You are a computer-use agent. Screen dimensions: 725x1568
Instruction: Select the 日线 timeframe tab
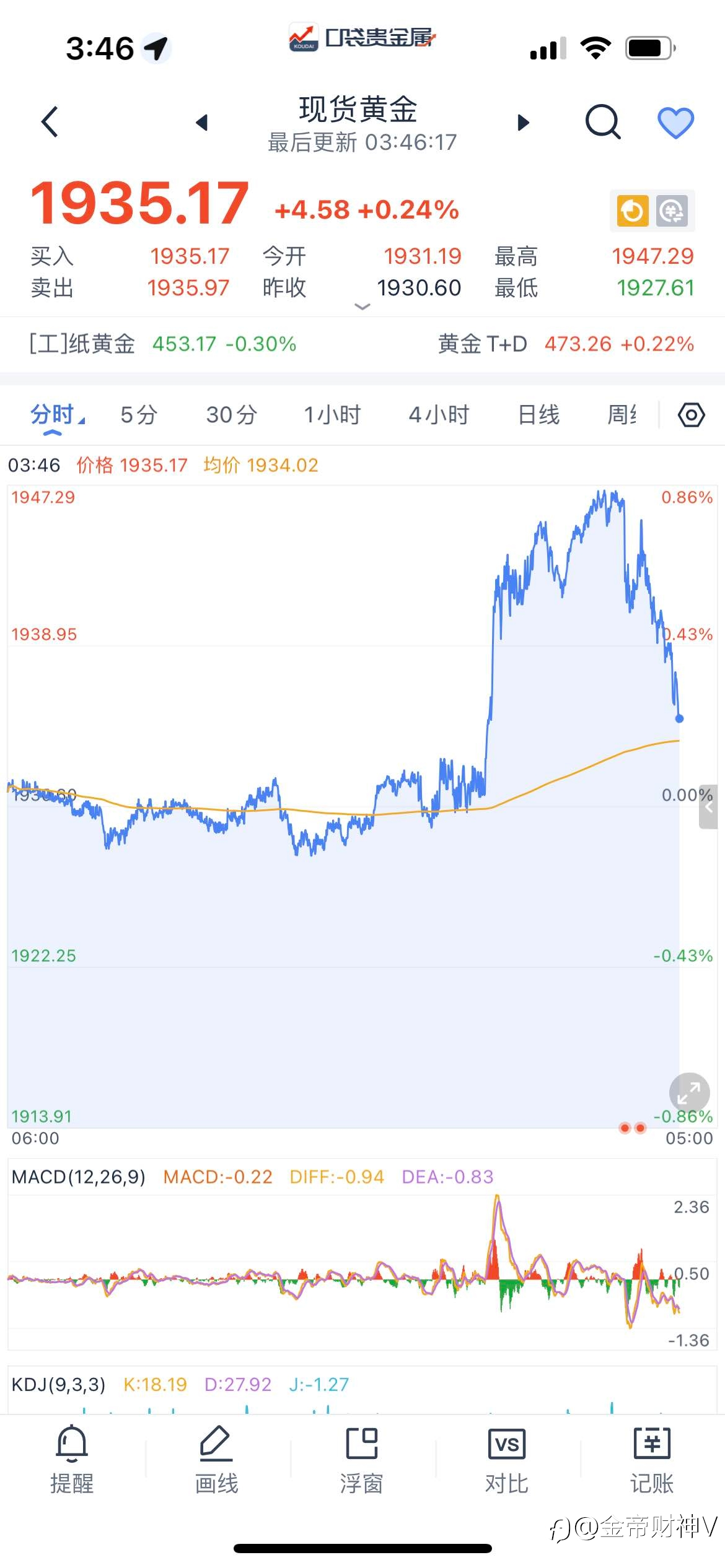(538, 414)
